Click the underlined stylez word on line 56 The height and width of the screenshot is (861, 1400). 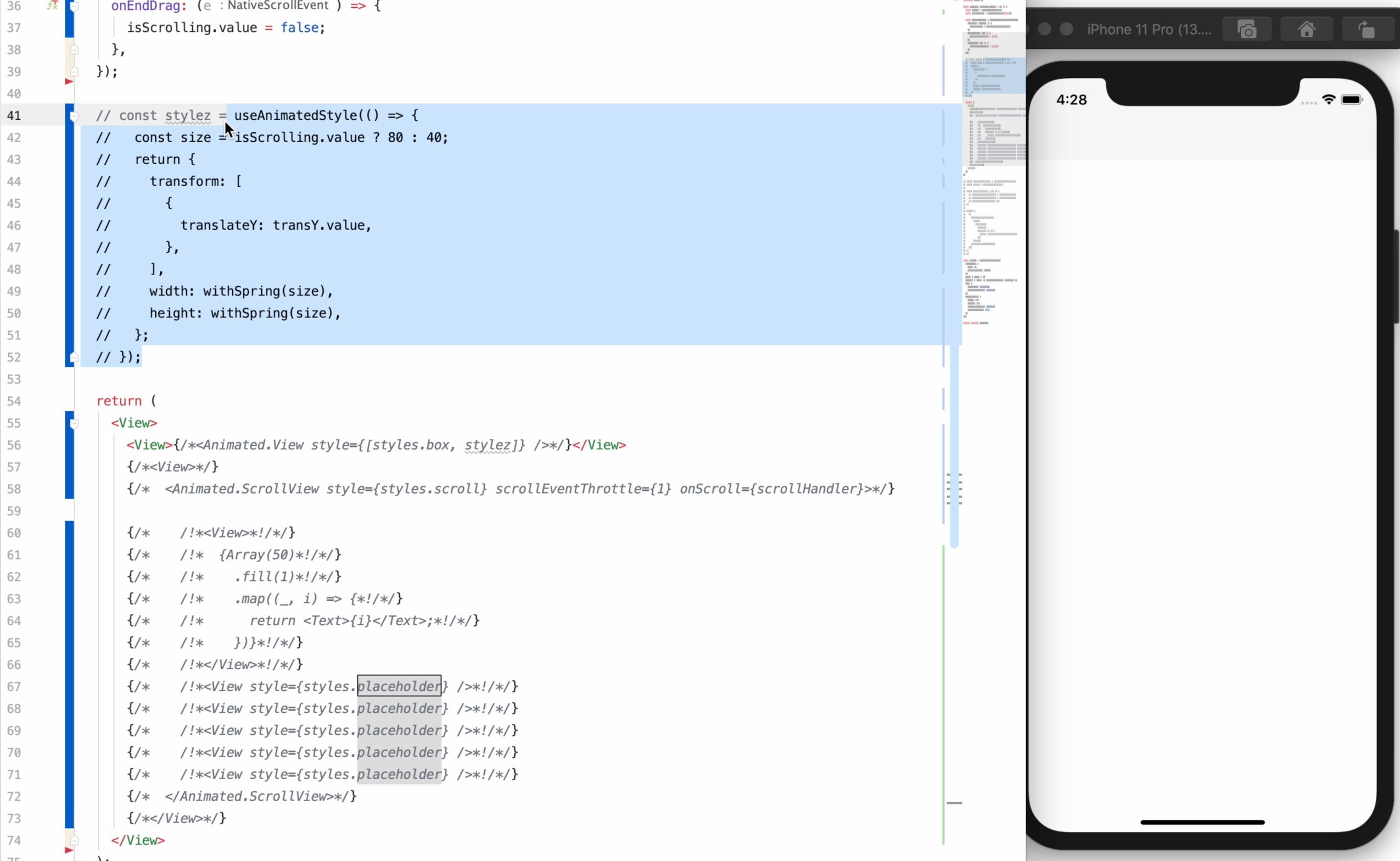(488, 445)
